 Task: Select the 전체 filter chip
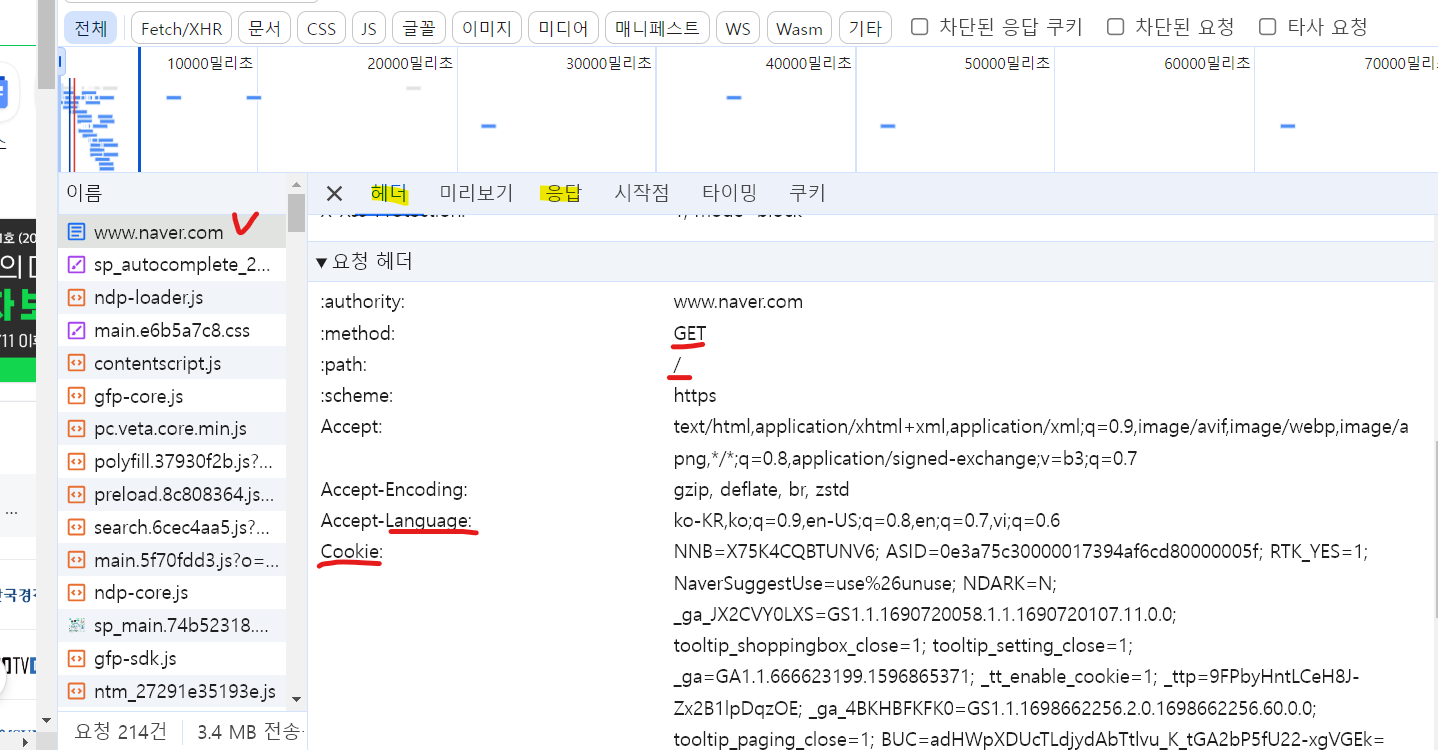pos(90,28)
